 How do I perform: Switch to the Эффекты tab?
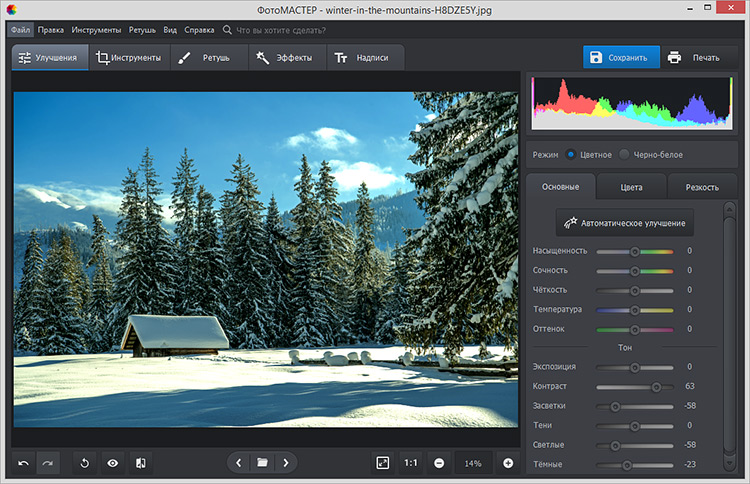(284, 58)
